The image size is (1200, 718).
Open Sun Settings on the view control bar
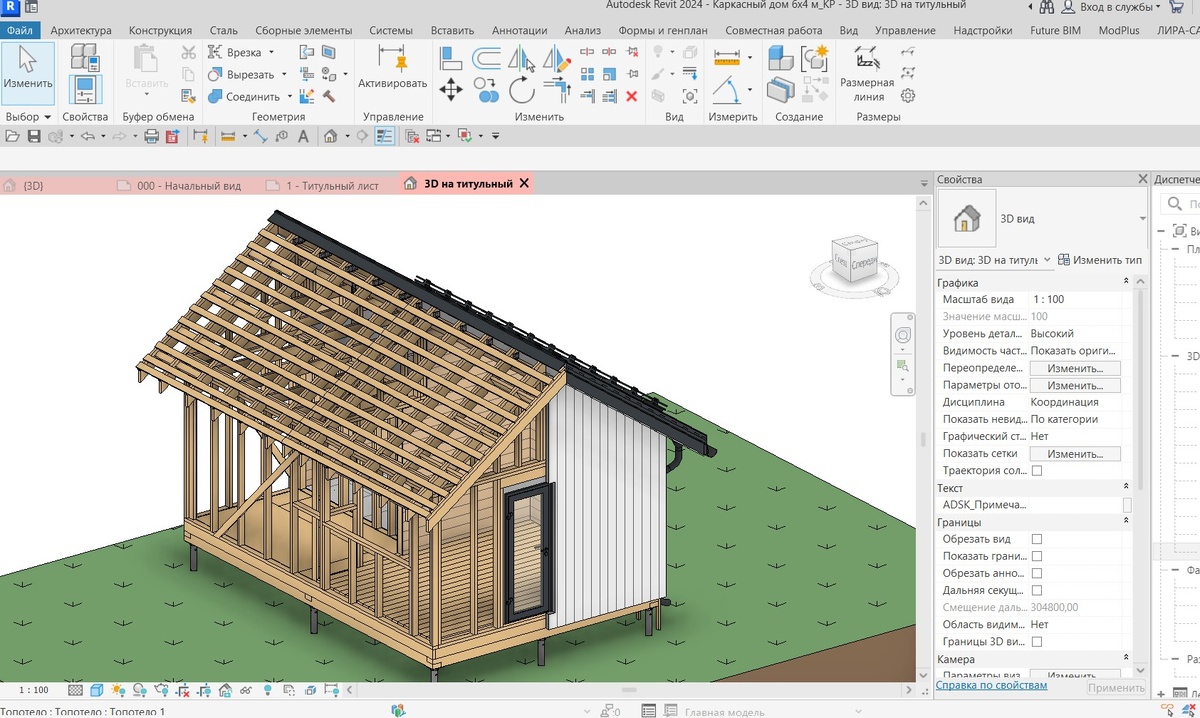pos(118,689)
